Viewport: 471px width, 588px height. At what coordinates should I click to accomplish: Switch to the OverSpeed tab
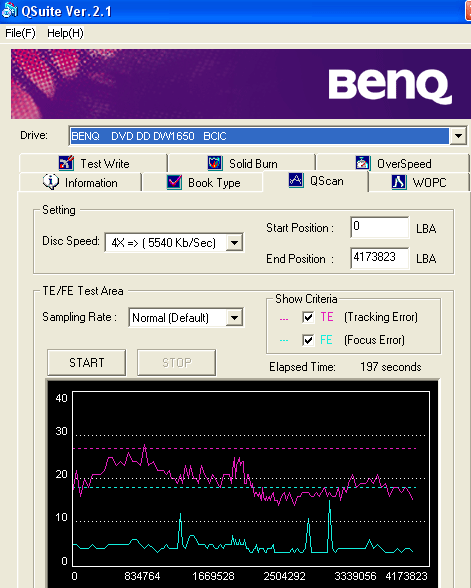coord(392,164)
